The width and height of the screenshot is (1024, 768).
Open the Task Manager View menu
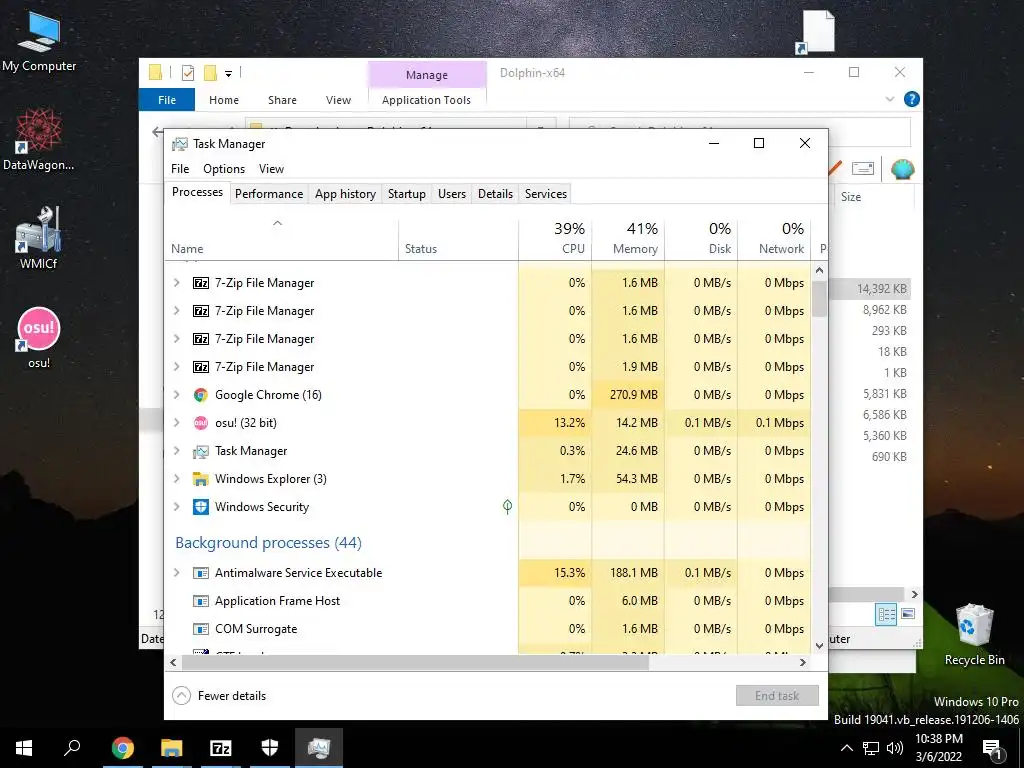click(271, 168)
